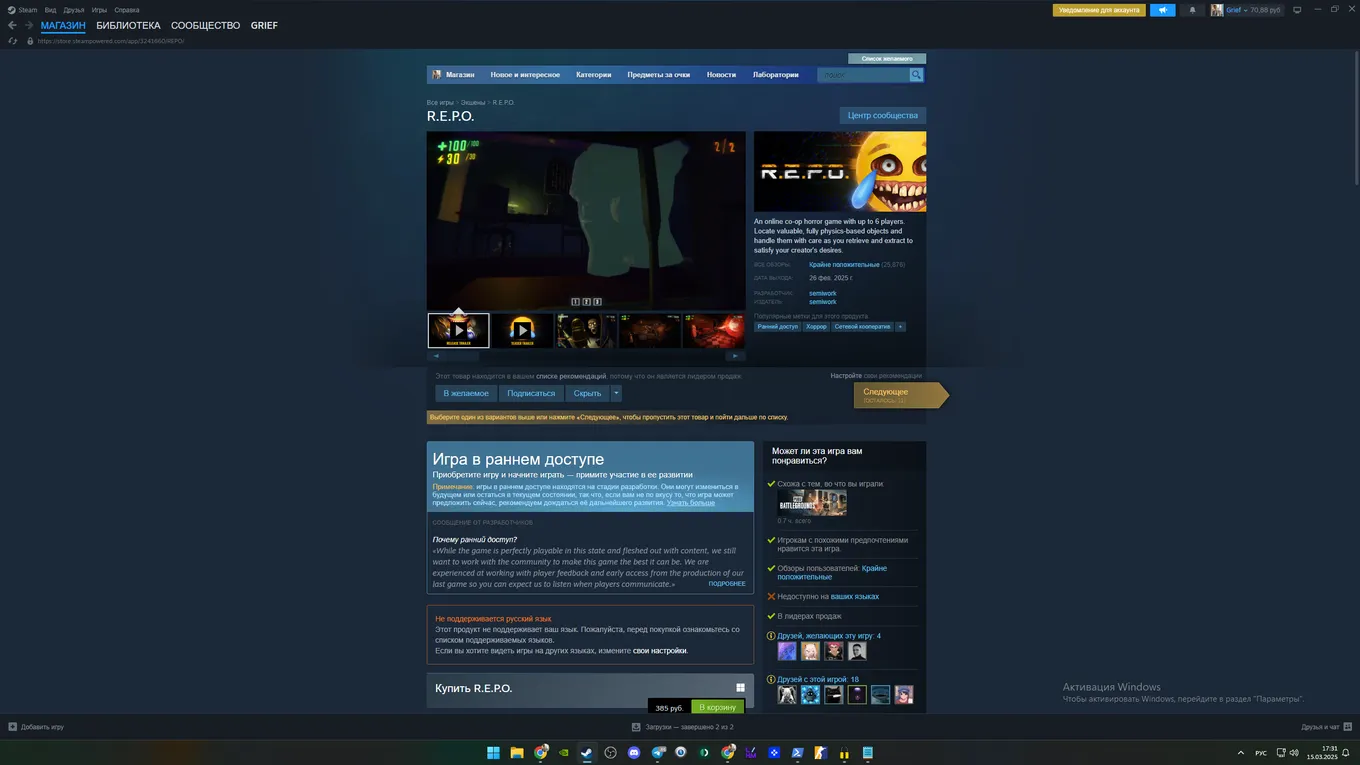Image resolution: width=1360 pixels, height=765 pixels.
Task: Click Подписаться to follow the game
Action: 531,393
